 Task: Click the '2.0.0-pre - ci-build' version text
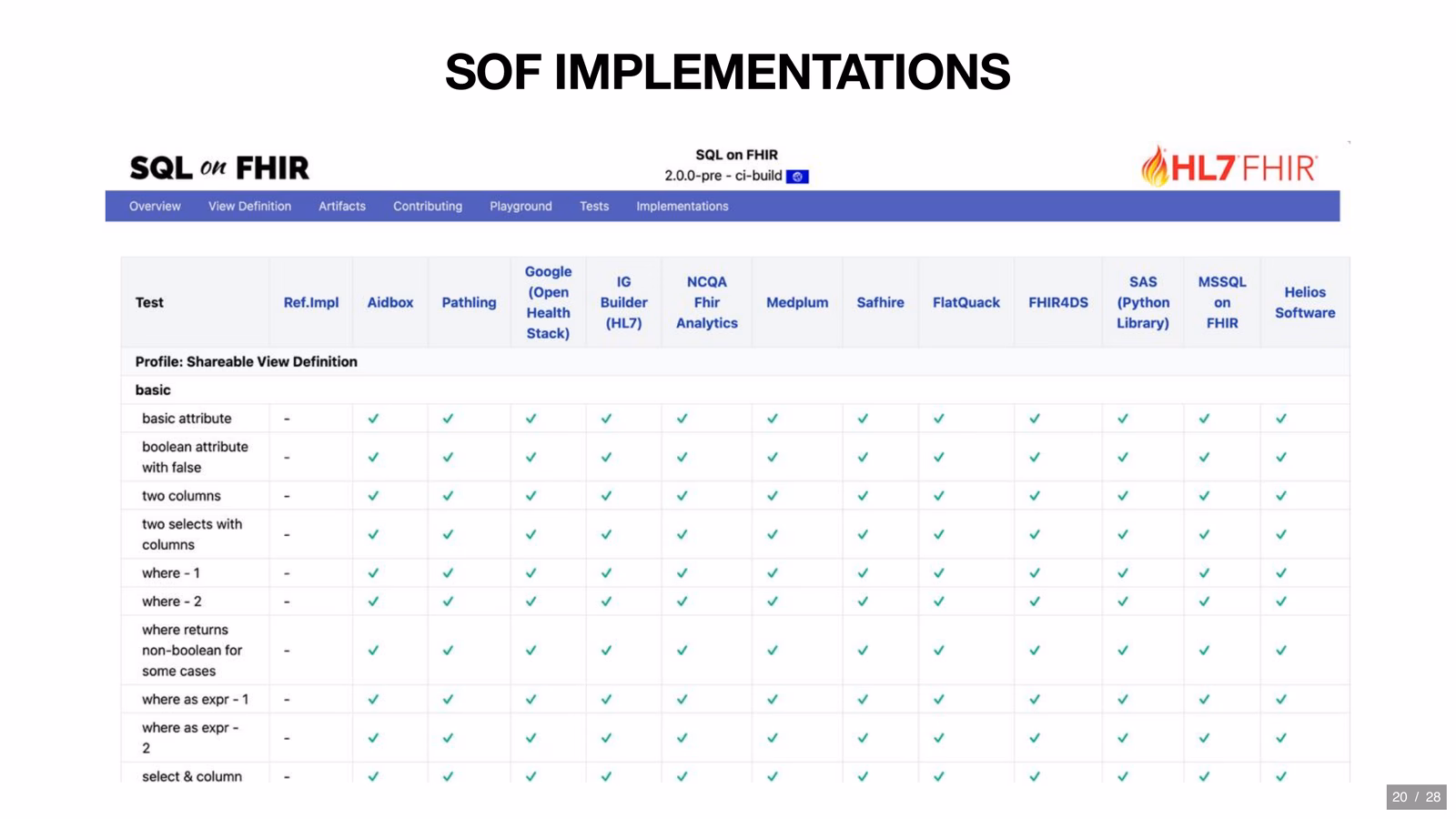[723, 176]
